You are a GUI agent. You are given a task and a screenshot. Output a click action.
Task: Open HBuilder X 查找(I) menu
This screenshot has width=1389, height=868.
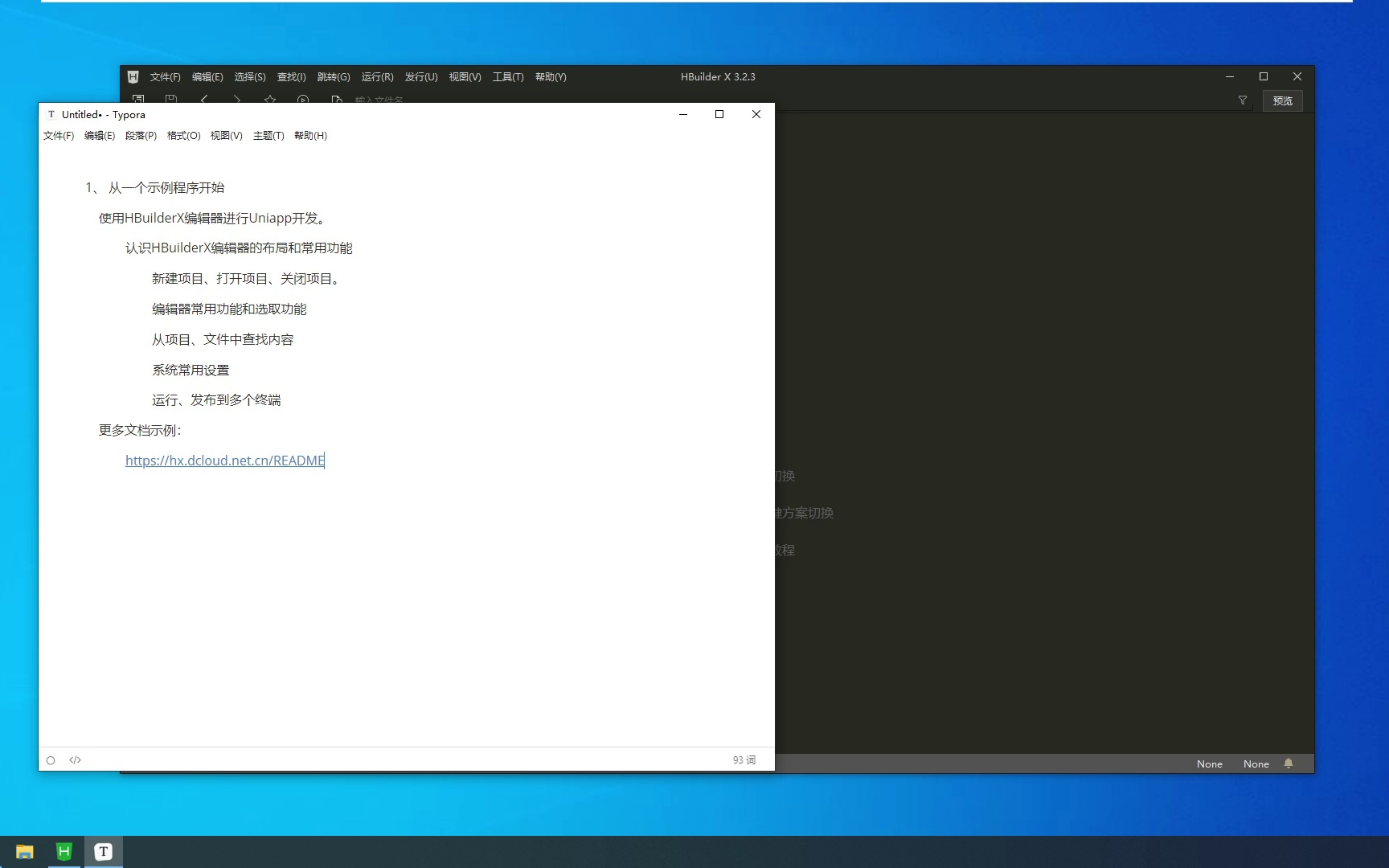292,77
